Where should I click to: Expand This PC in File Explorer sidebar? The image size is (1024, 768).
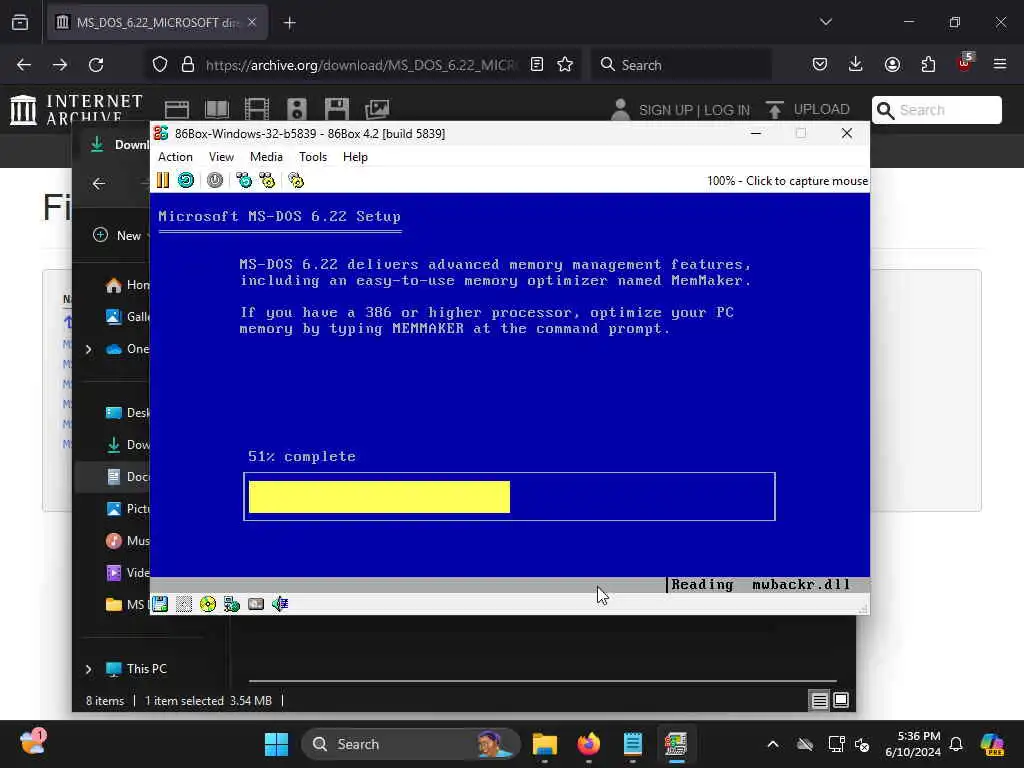[89, 669]
